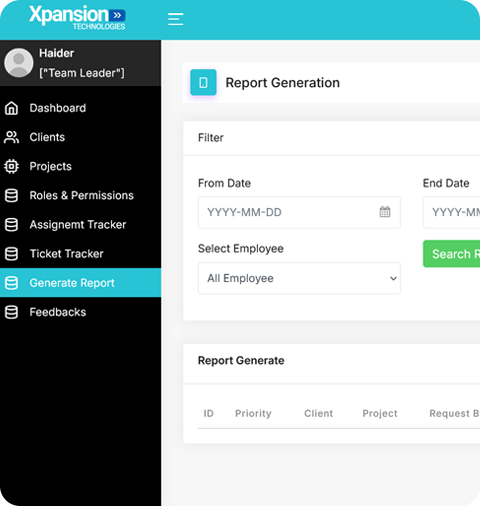Click the green Search button
The width and height of the screenshot is (480, 506).
(452, 254)
